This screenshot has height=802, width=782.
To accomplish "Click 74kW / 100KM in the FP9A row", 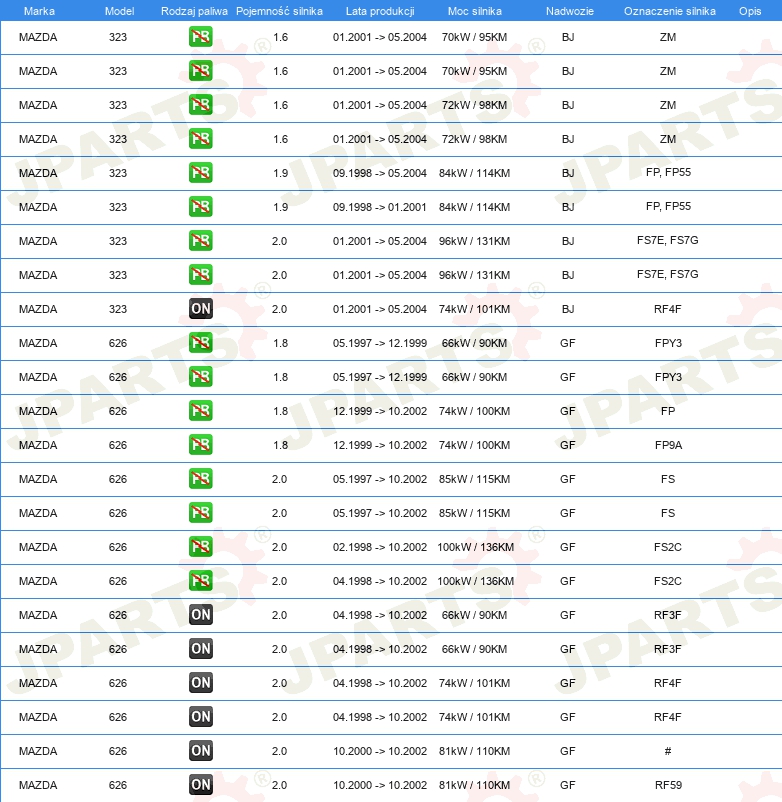I will pos(474,445).
